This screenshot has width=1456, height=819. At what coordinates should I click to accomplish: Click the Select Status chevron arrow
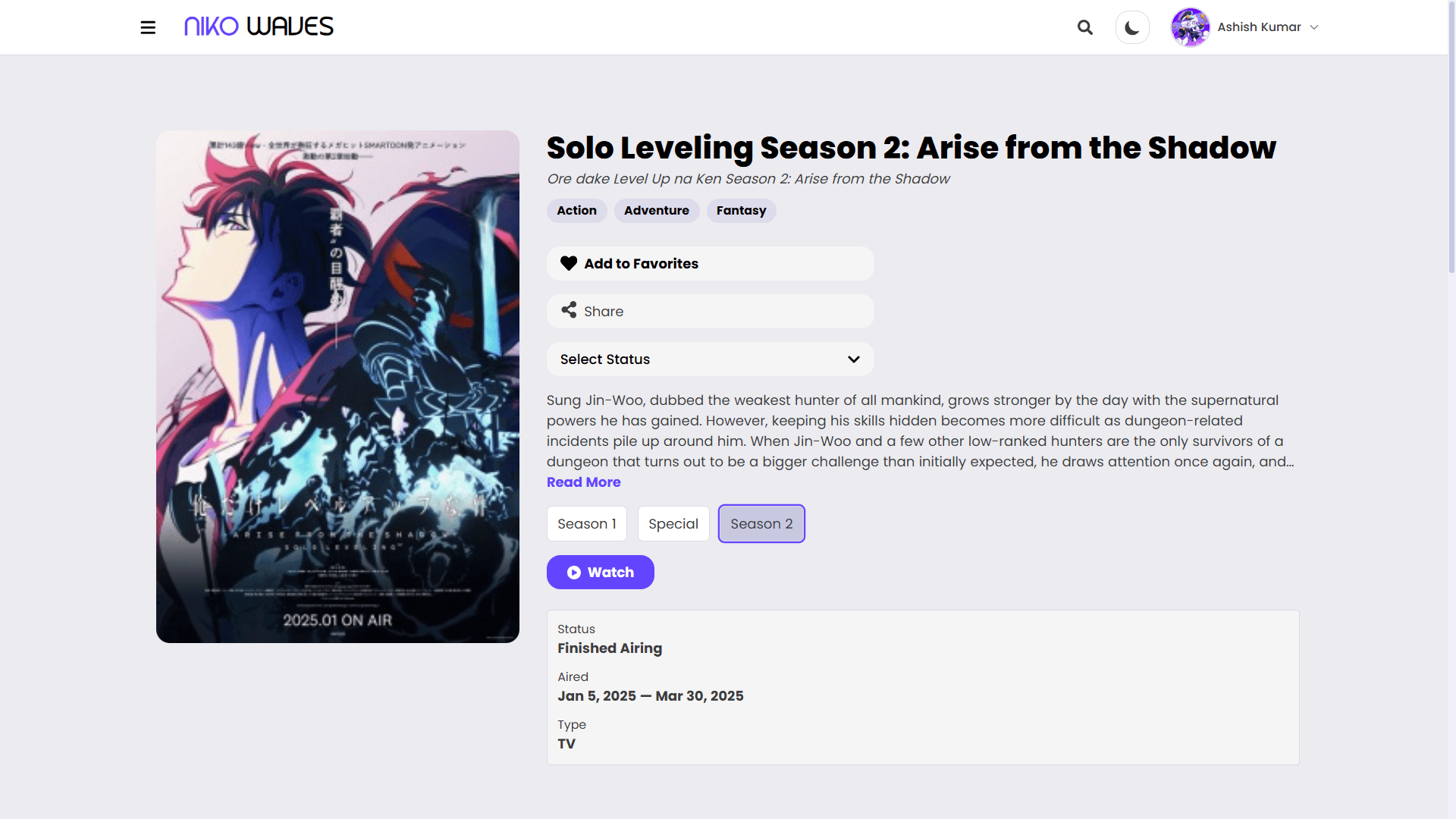tap(854, 359)
